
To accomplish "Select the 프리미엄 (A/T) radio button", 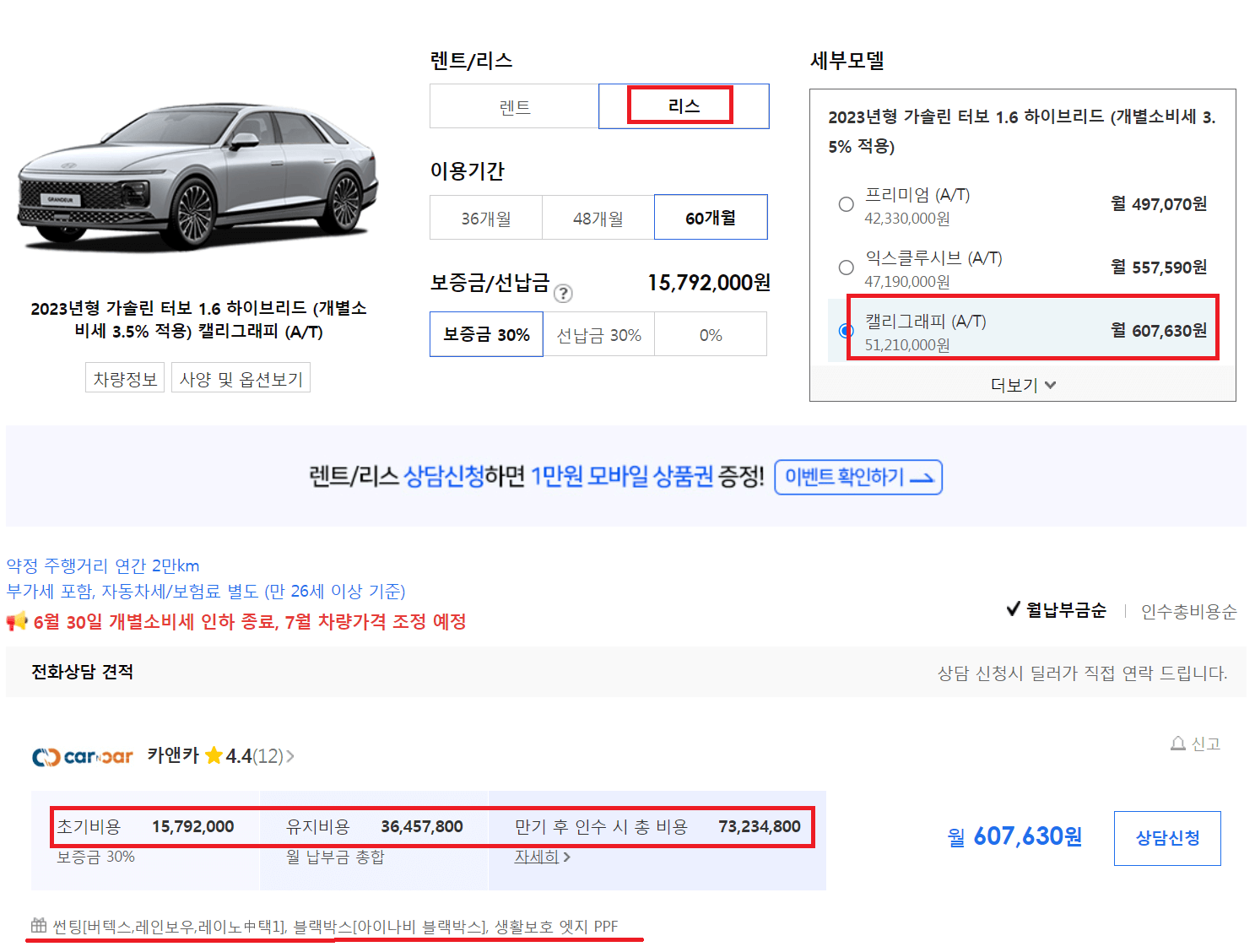I will 846,203.
